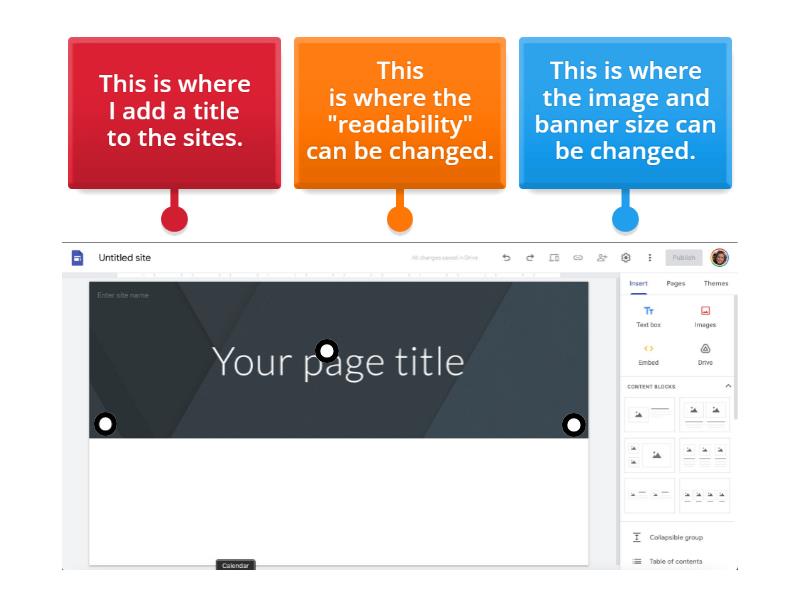The height and width of the screenshot is (600, 800).
Task: Select the Embed code icon
Action: click(648, 354)
